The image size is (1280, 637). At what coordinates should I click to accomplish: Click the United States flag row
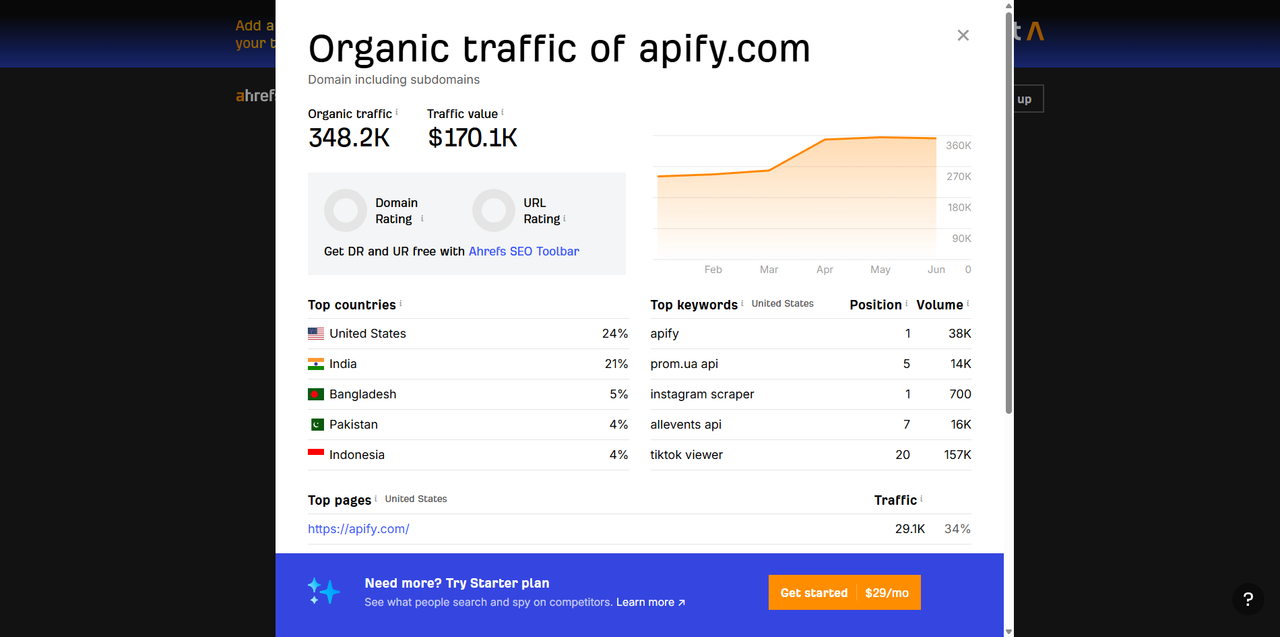tap(468, 334)
